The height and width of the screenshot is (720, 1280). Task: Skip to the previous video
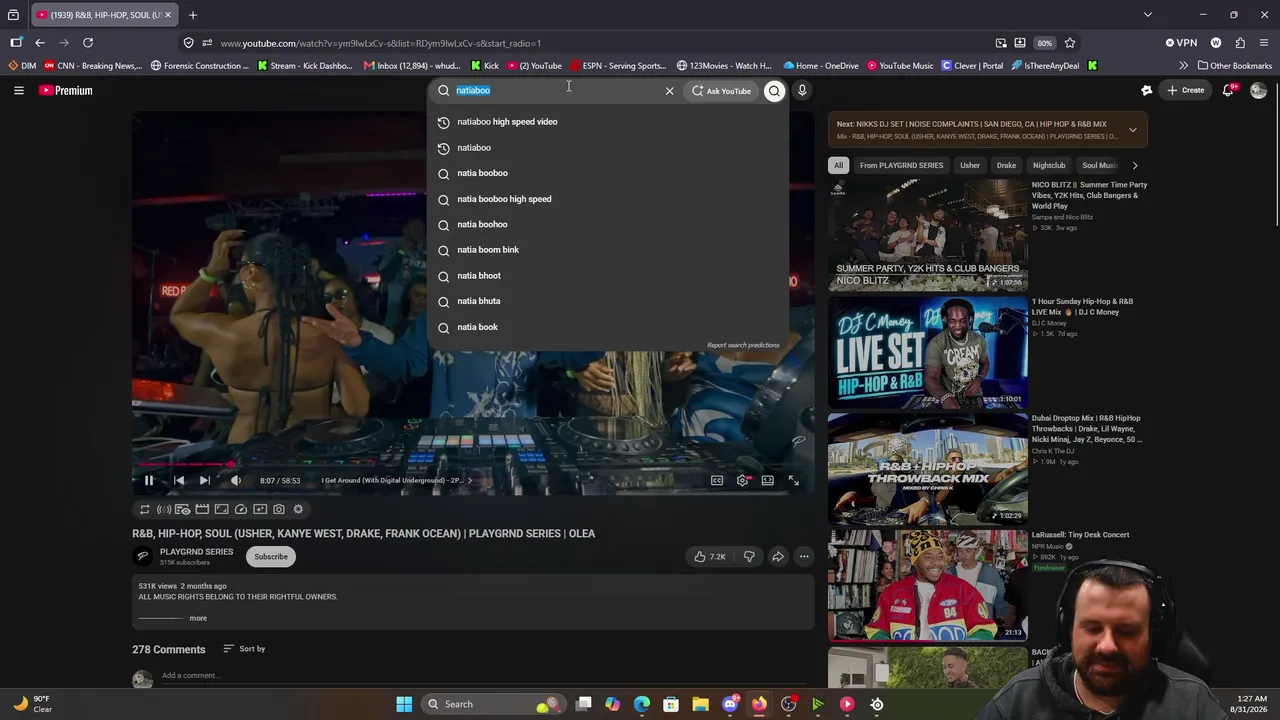pyautogui.click(x=179, y=481)
